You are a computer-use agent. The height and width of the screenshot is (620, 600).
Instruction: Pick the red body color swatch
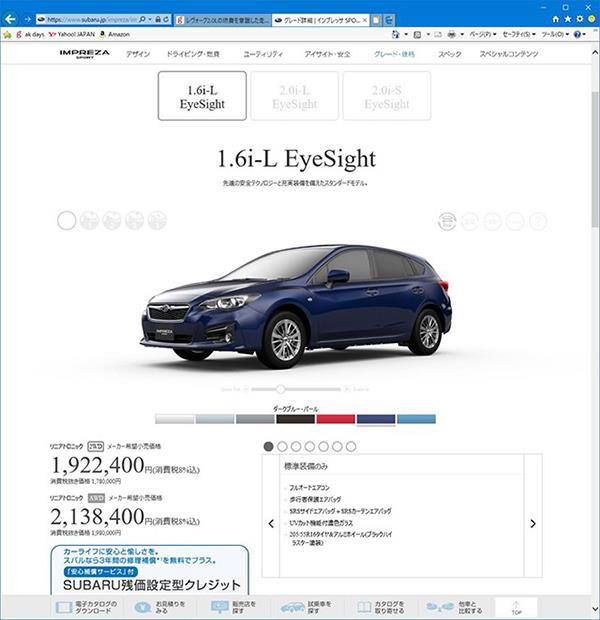335,419
